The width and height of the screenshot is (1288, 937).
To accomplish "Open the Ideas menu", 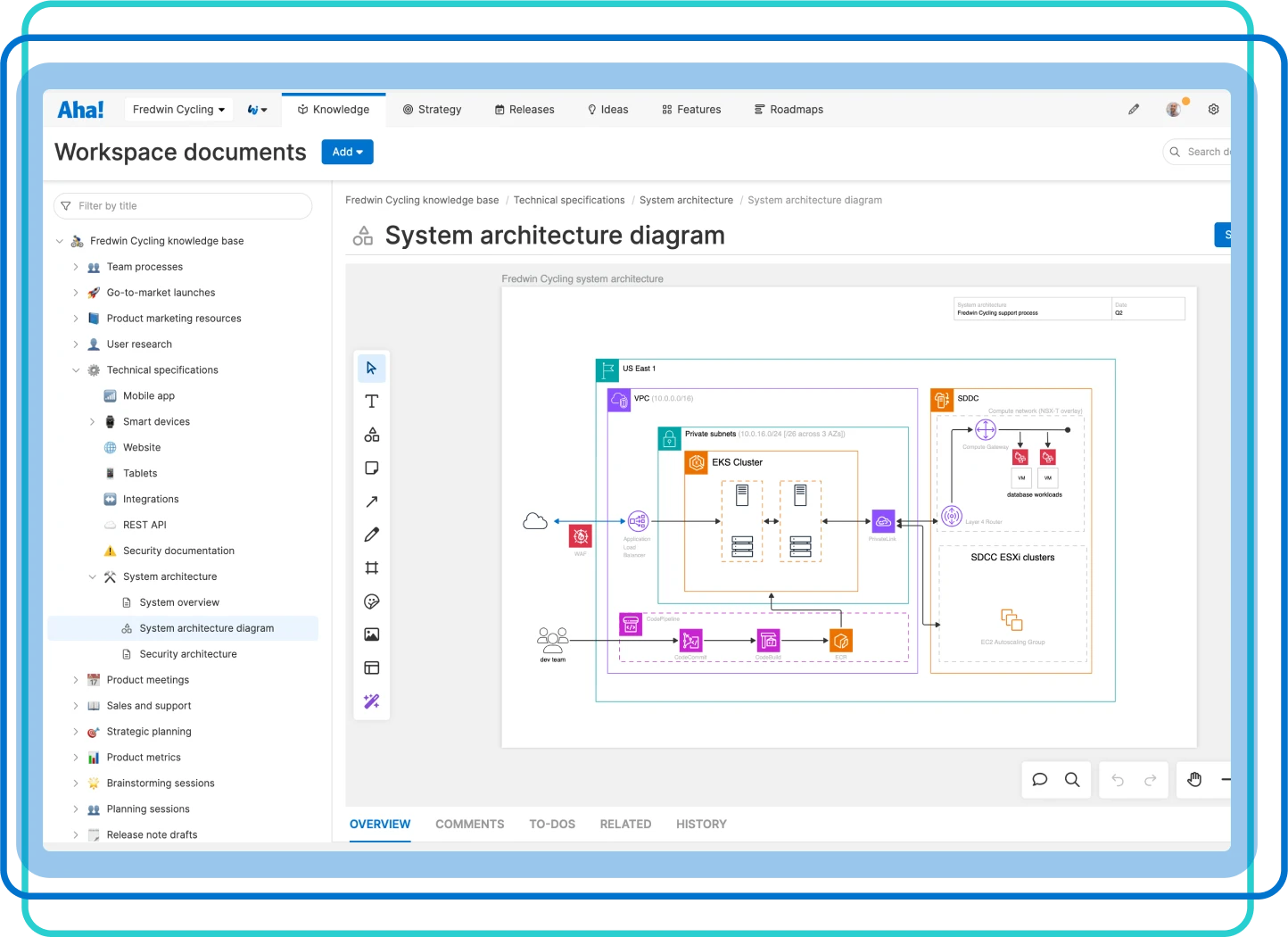I will pyautogui.click(x=607, y=110).
